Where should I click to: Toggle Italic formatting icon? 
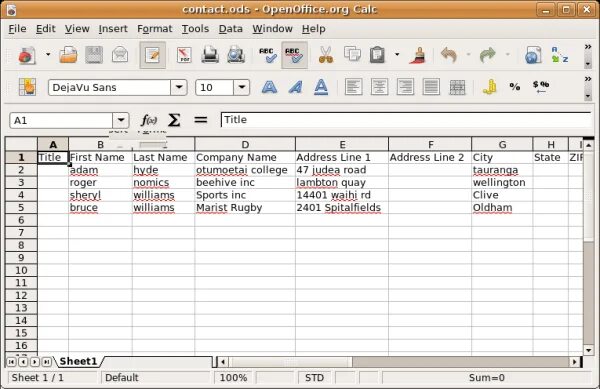[x=295, y=87]
